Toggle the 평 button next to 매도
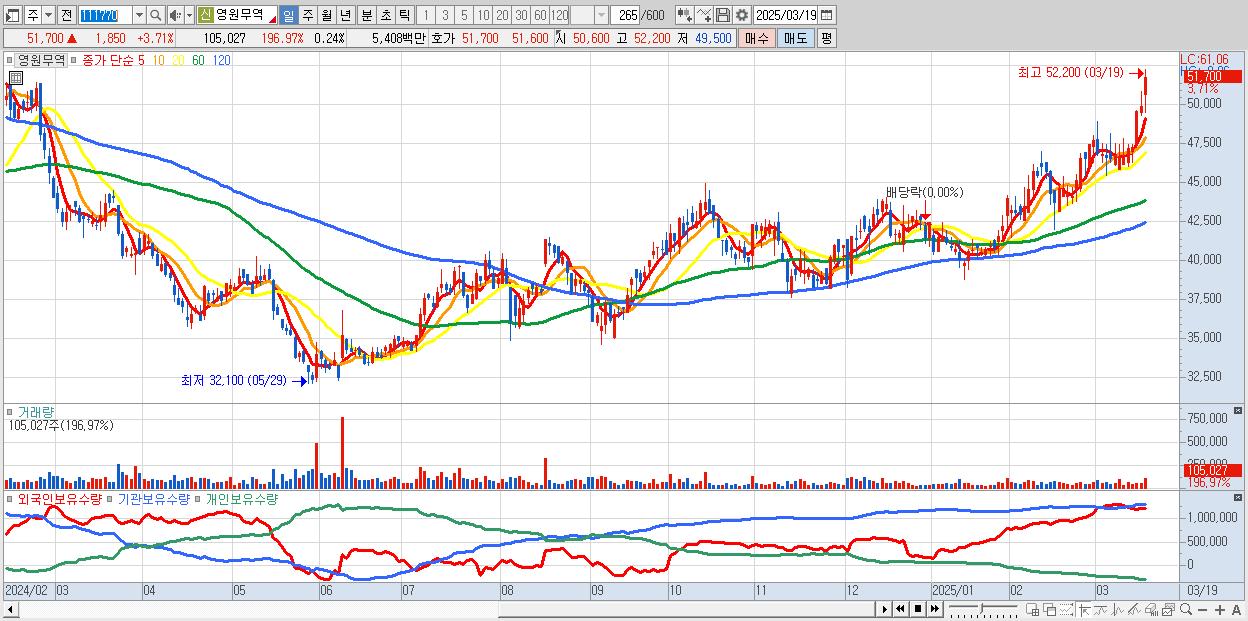Screen dimensions: 1248x621 (826, 38)
